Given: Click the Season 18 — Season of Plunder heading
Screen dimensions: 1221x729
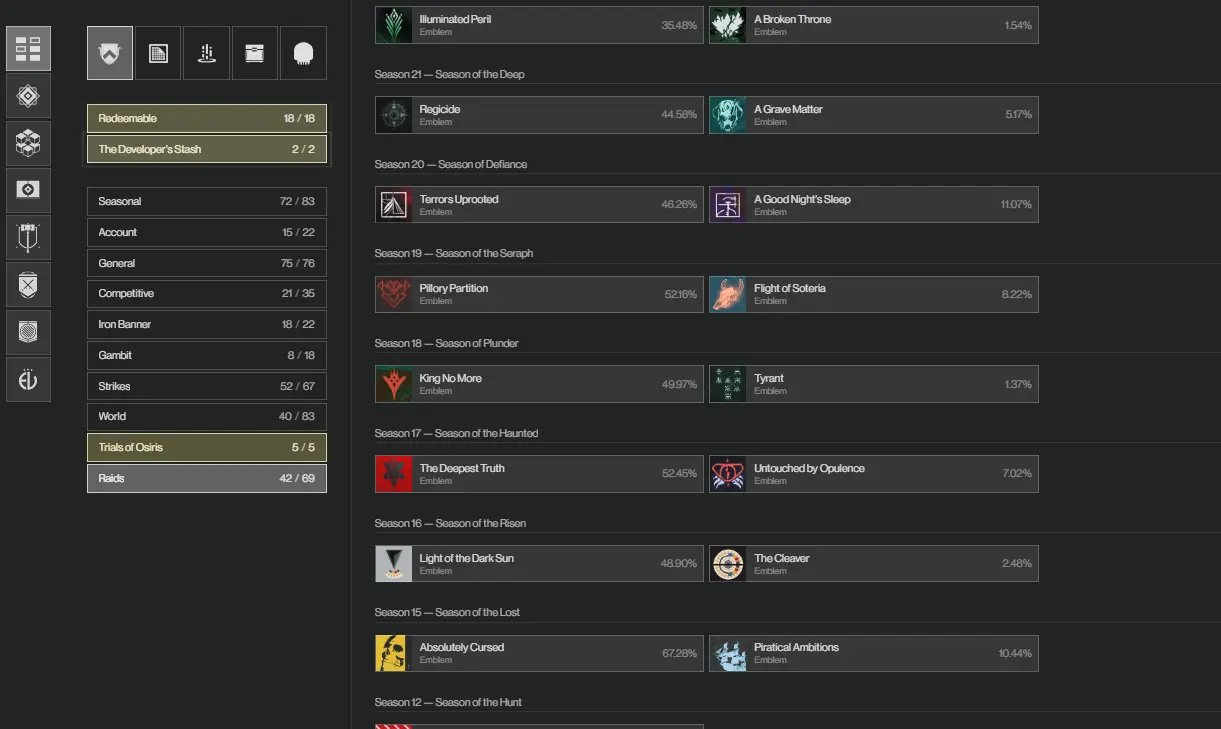Looking at the screenshot, I should click(447, 343).
